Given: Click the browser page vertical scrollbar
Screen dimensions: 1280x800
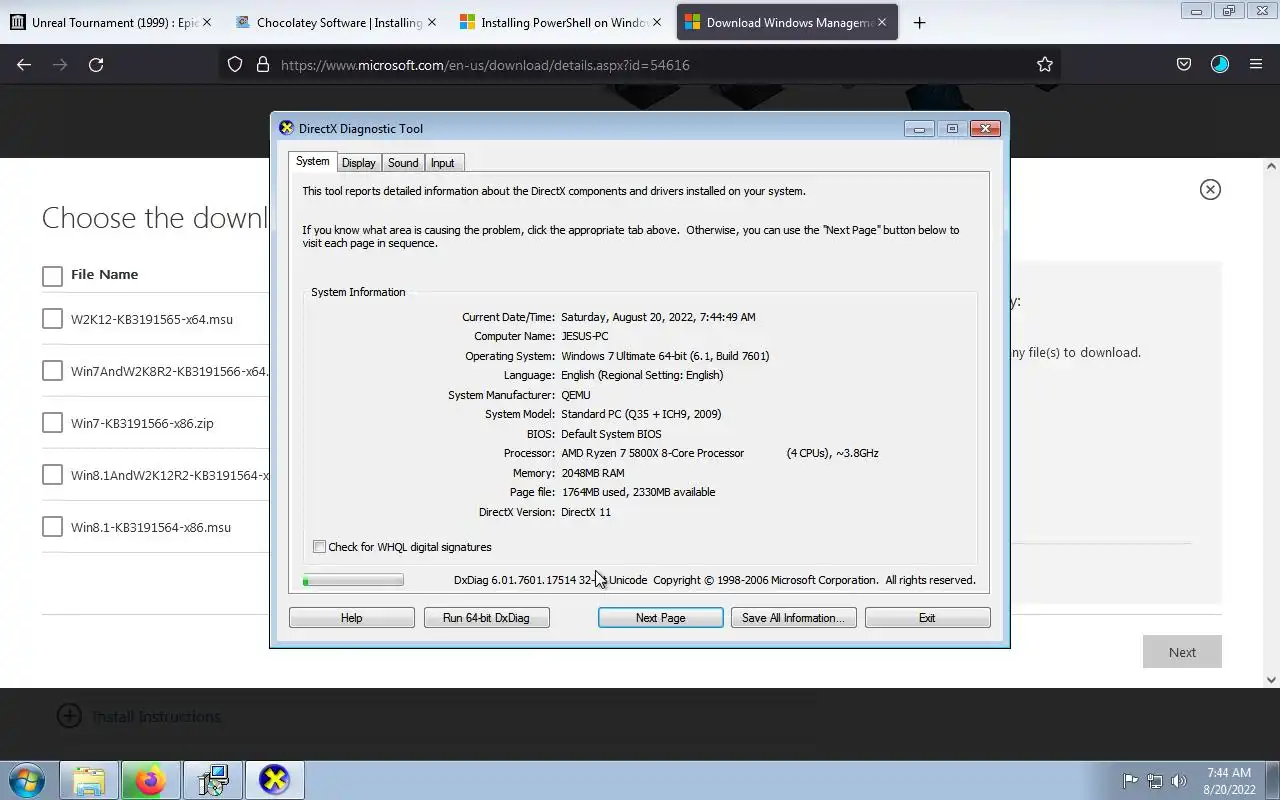Looking at the screenshot, I should pos(1272,423).
